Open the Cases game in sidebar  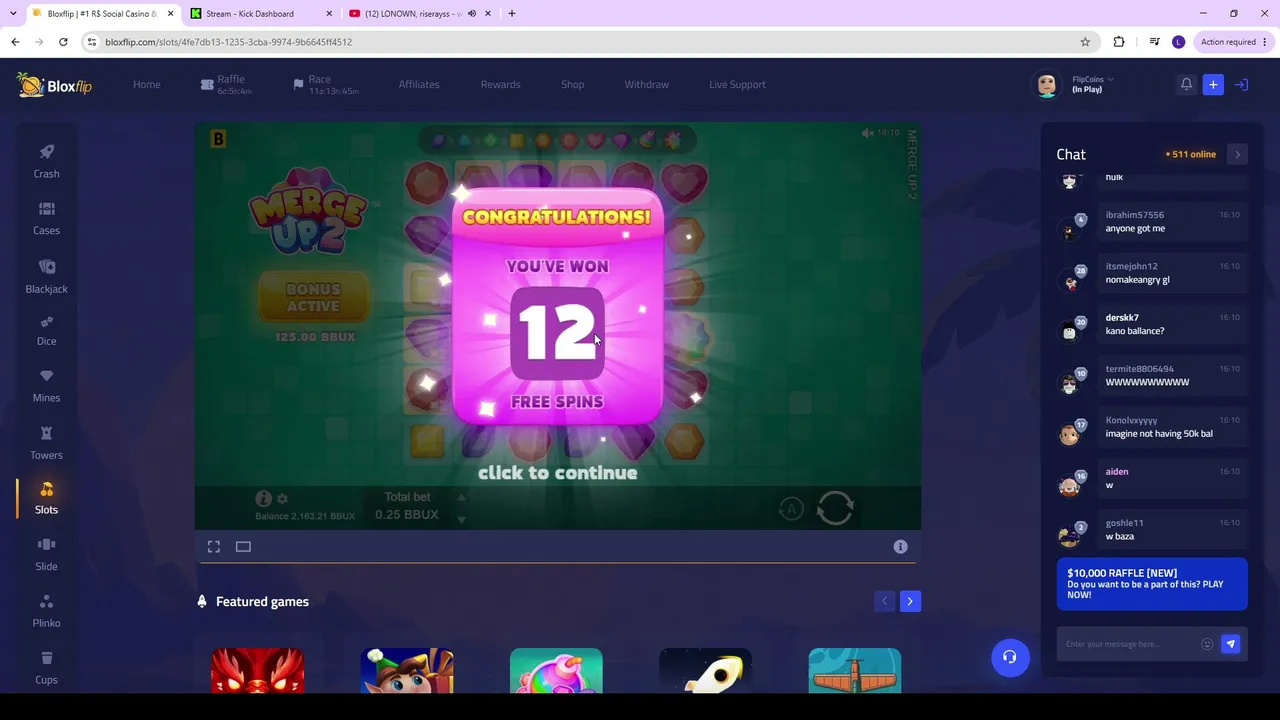pos(46,218)
